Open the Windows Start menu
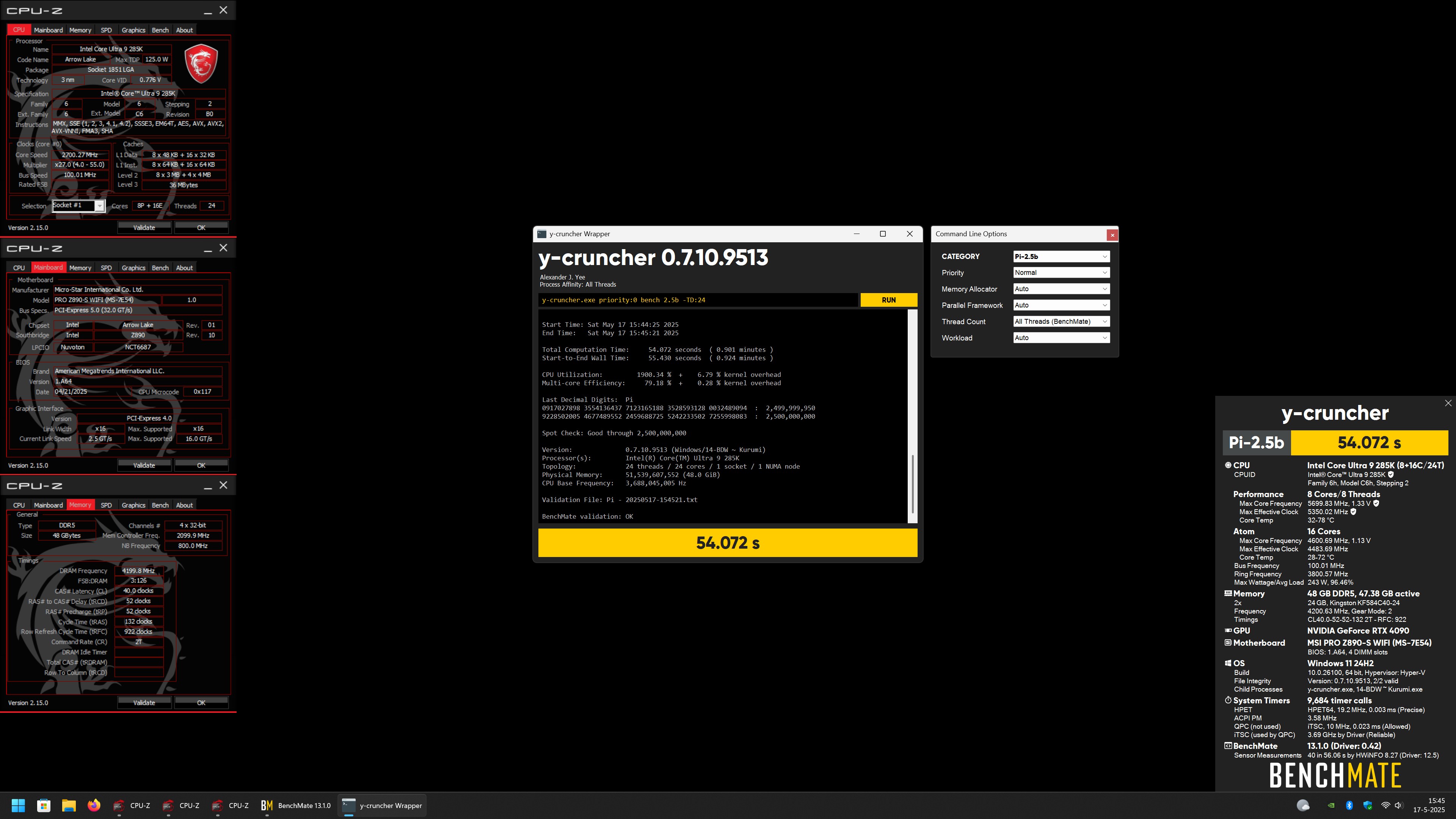 tap(18, 805)
